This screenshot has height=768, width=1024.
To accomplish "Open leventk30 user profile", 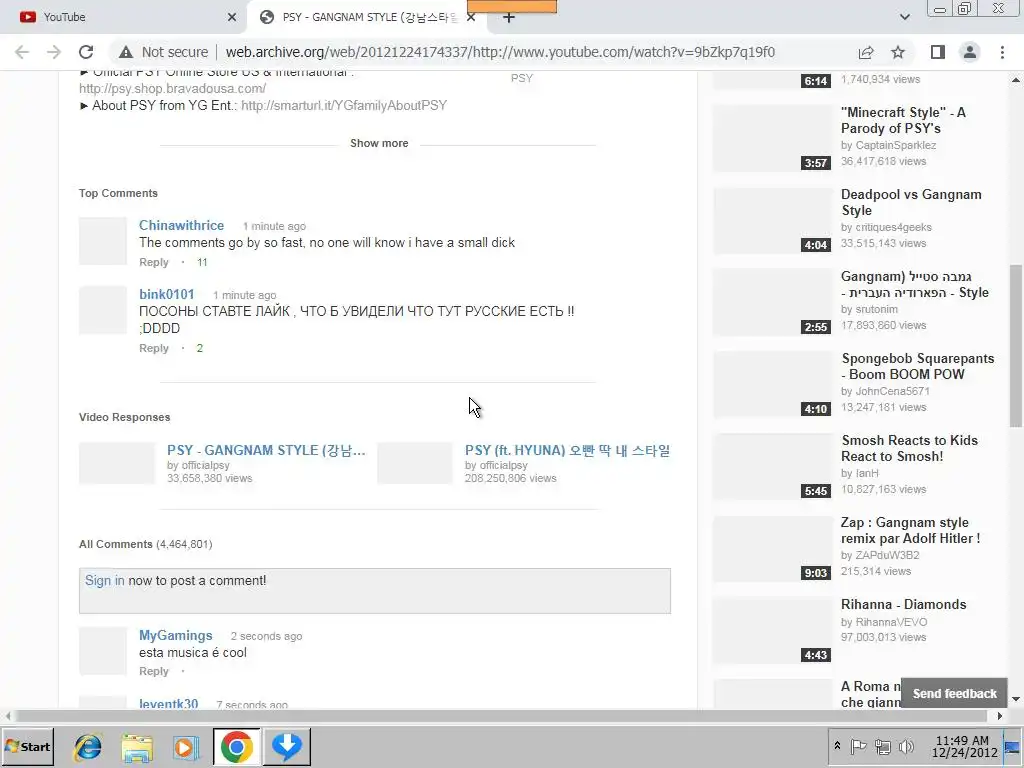I will (168, 703).
